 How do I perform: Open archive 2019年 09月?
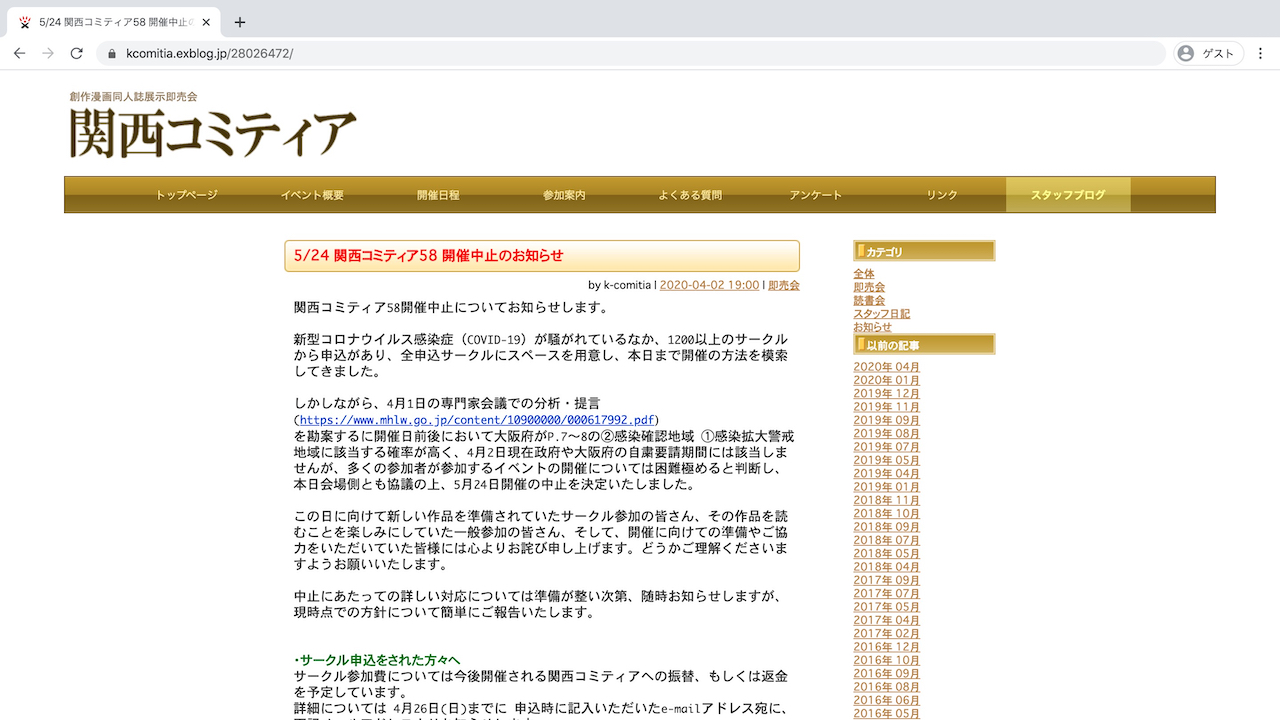pos(887,420)
